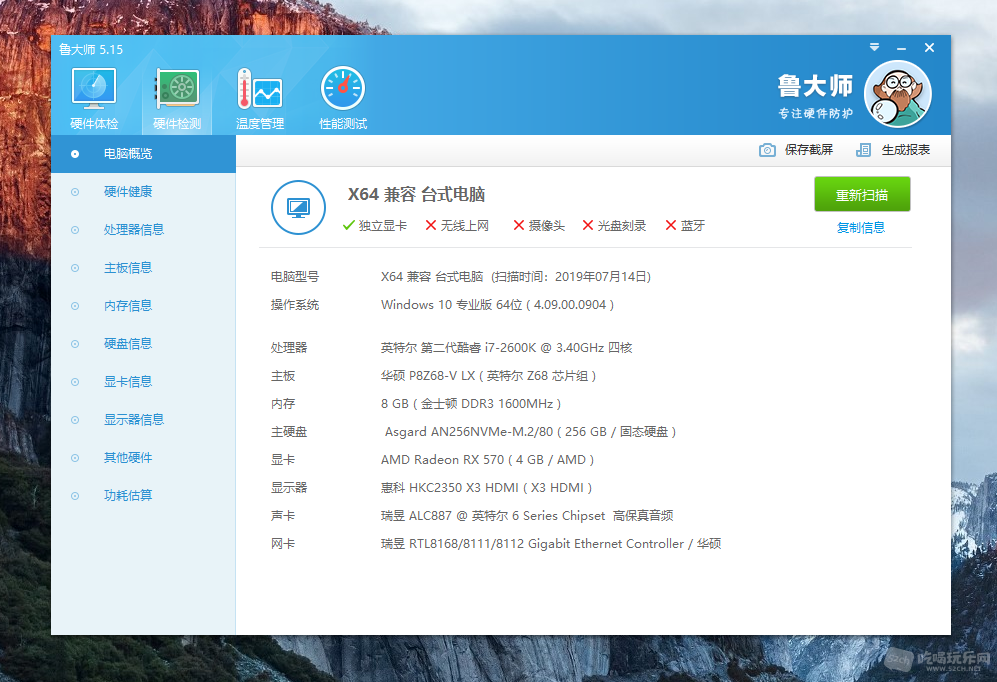This screenshot has height=682, width=997.
Task: Click the 功耗估算 bullet icon
Action: [75, 496]
